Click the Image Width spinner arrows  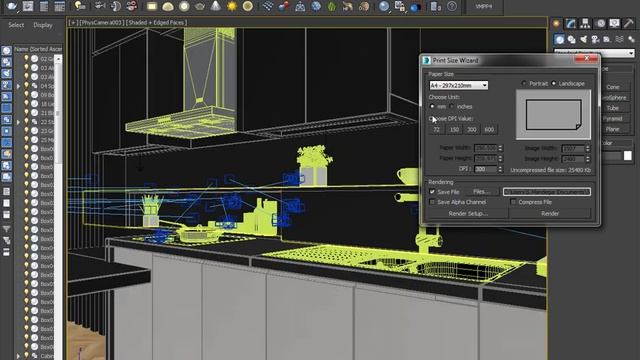588,149
